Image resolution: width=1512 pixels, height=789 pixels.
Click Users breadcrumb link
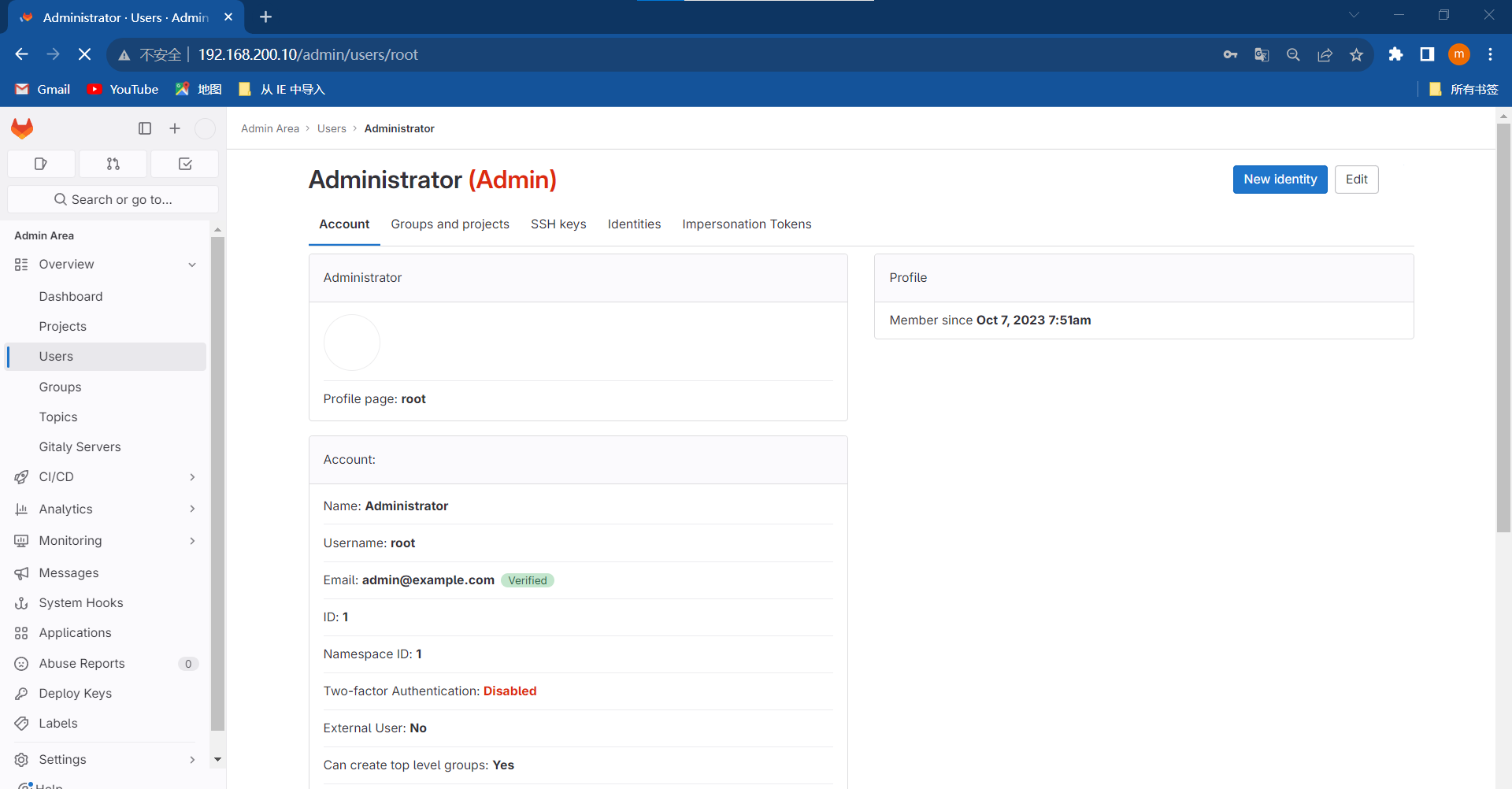(332, 128)
